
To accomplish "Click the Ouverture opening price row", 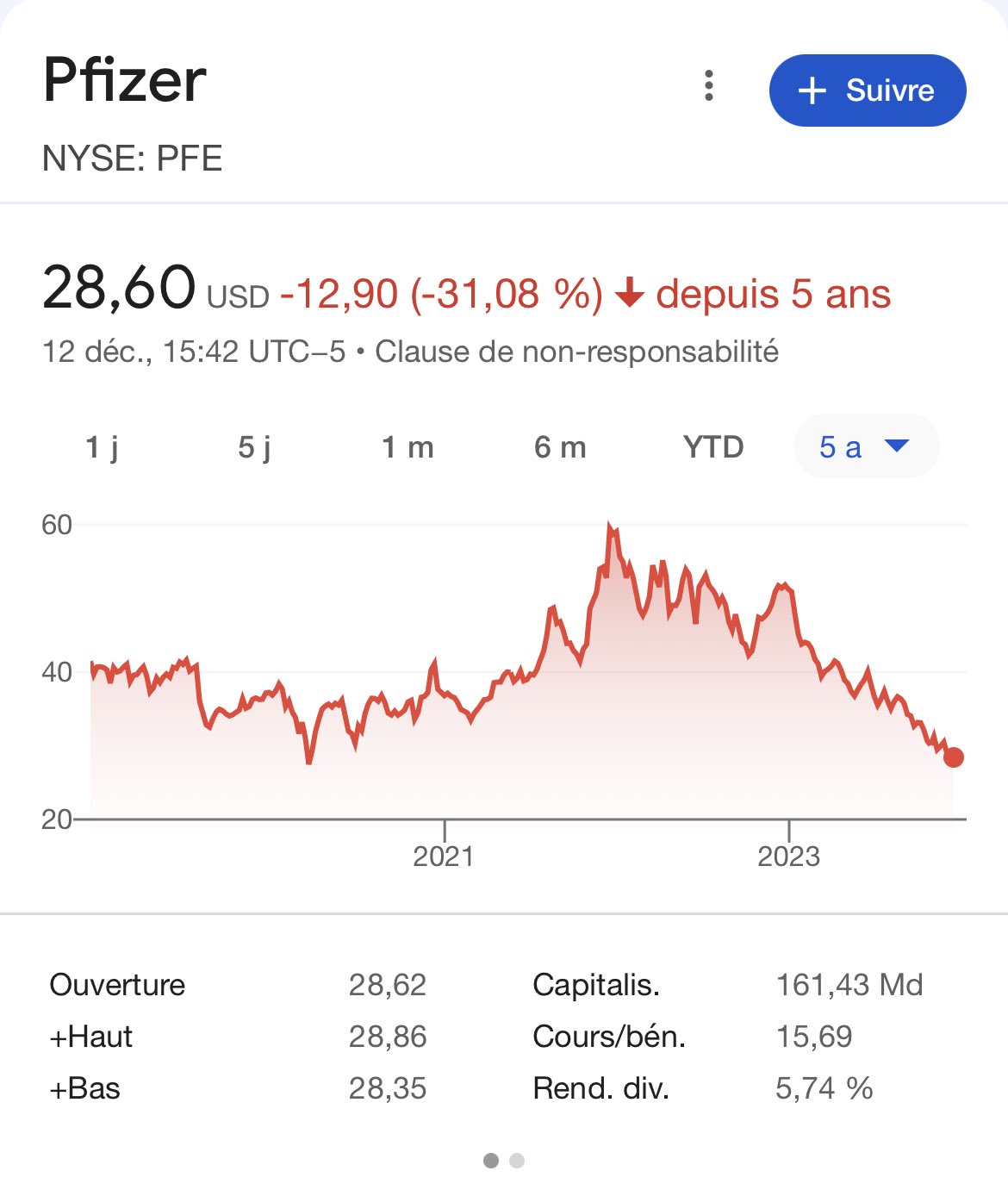I will [118, 985].
